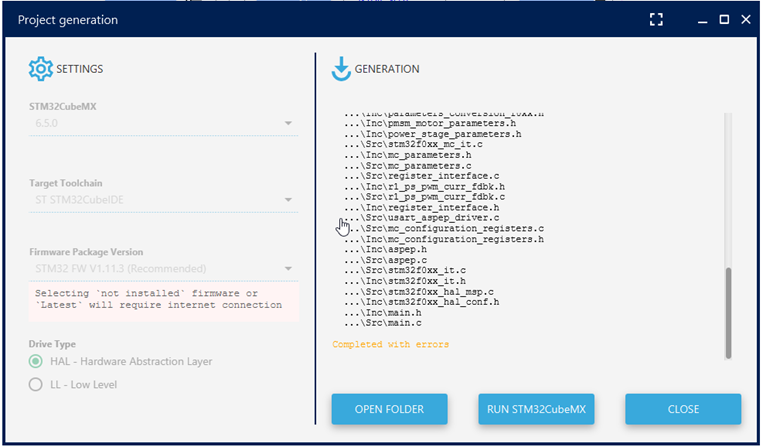Click the ...\Inc\power_stage_parameters.h log line
763x447 pixels.
[433, 134]
